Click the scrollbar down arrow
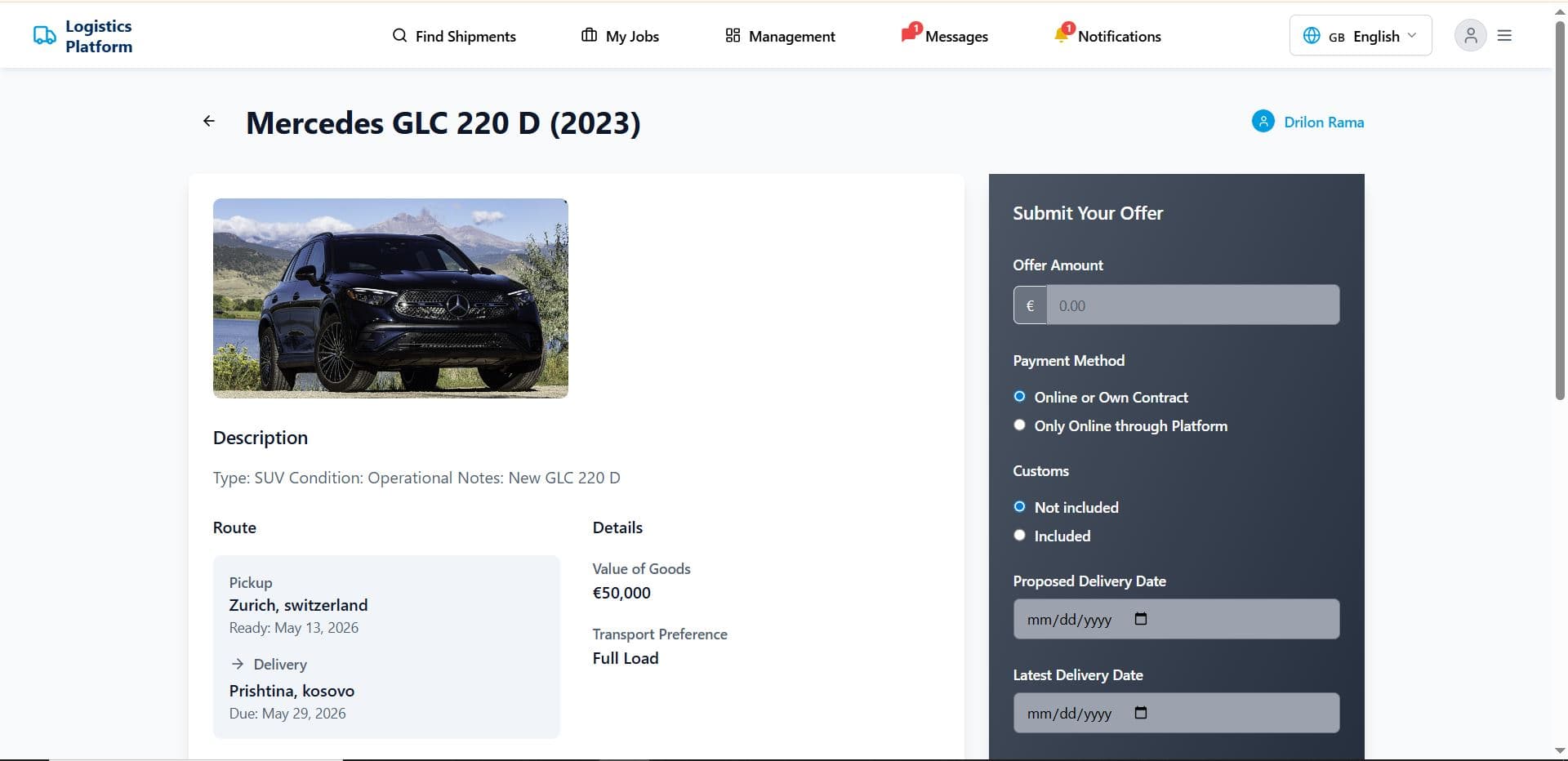The width and height of the screenshot is (1568, 761). pyautogui.click(x=1560, y=750)
